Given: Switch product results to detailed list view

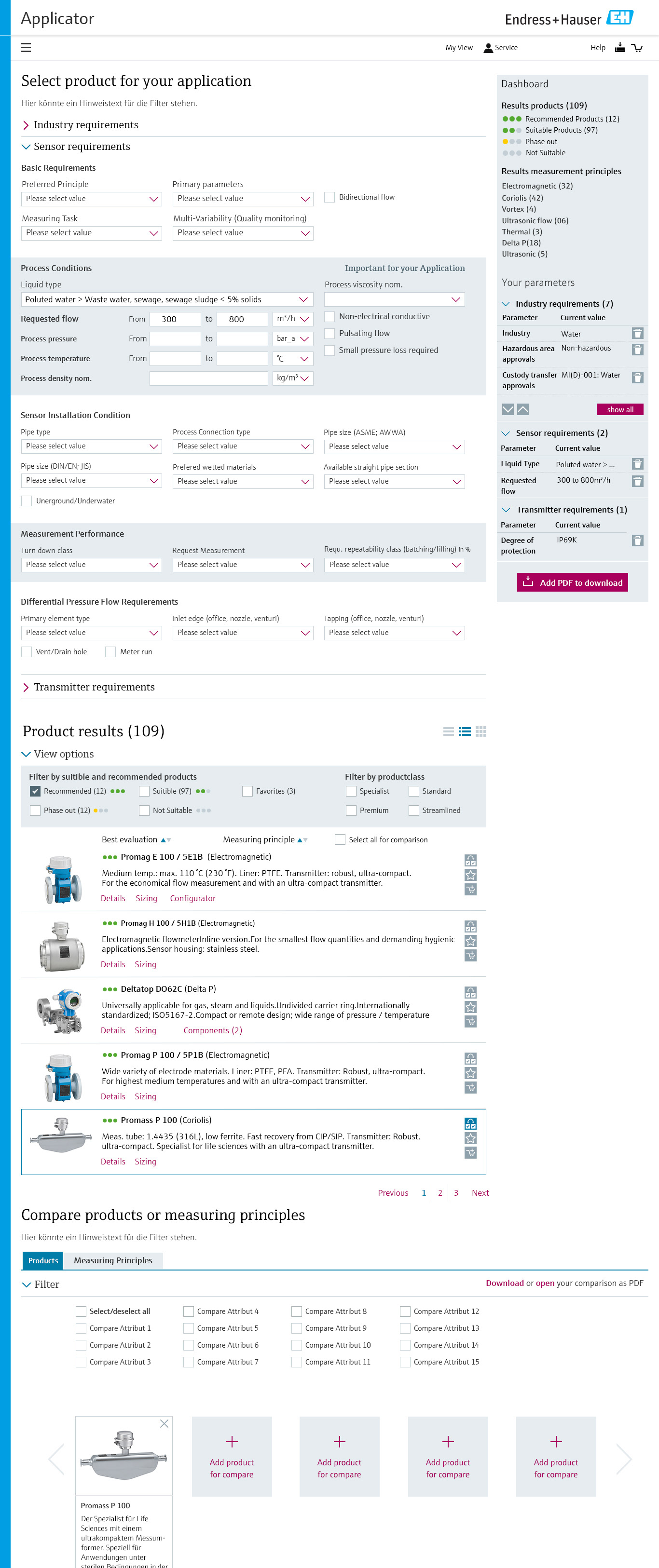Looking at the screenshot, I should 465,731.
